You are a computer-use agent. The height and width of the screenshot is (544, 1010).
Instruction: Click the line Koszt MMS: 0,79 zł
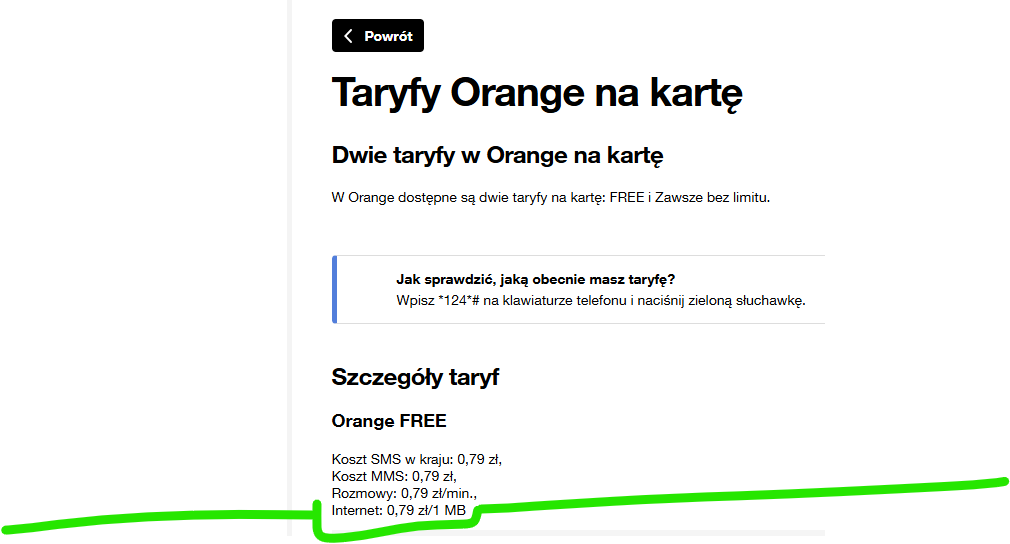pos(394,476)
